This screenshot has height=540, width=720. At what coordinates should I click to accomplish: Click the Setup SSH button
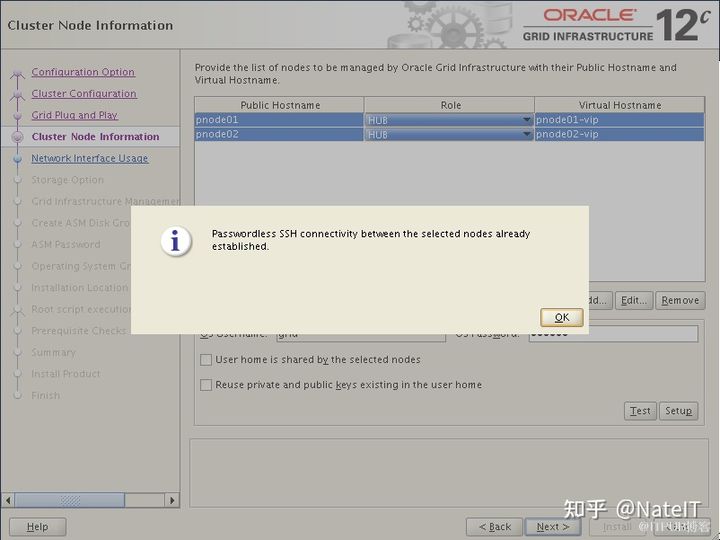point(679,411)
